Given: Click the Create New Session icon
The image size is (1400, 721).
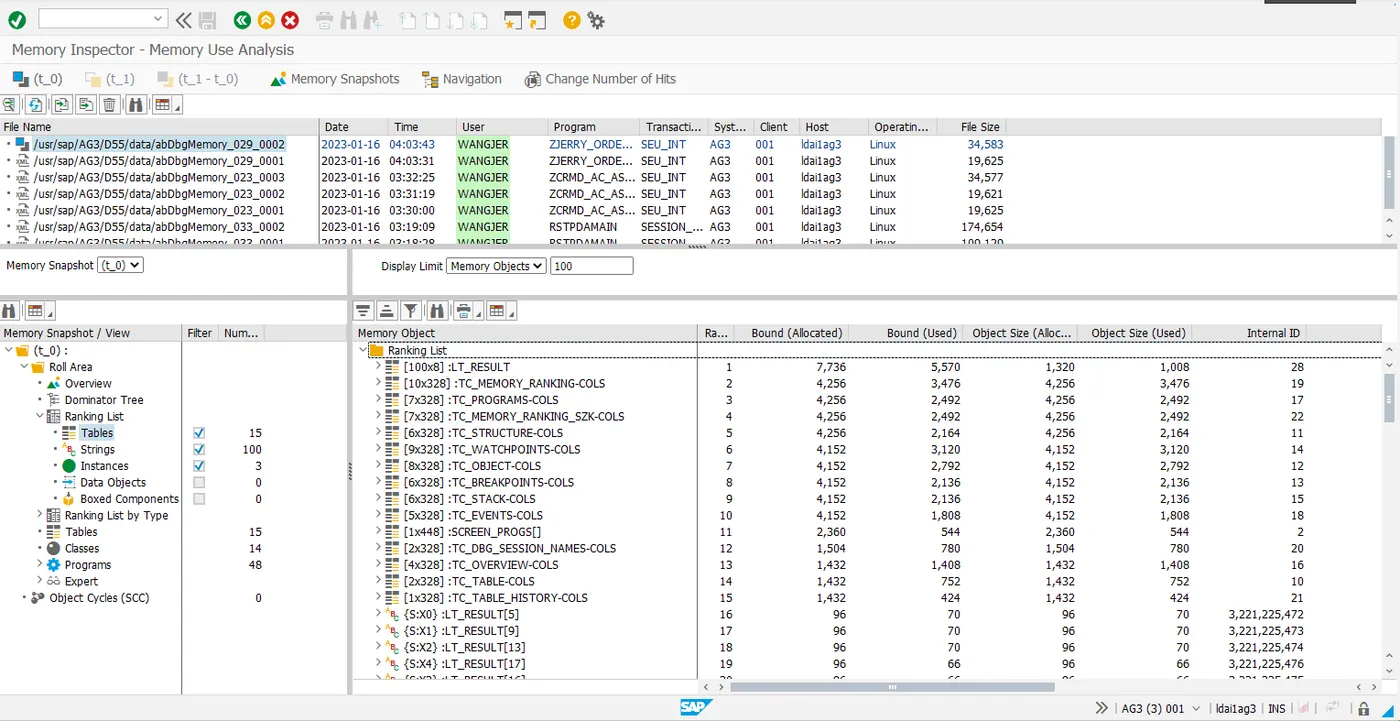Looking at the screenshot, I should pyautogui.click(x=513, y=20).
